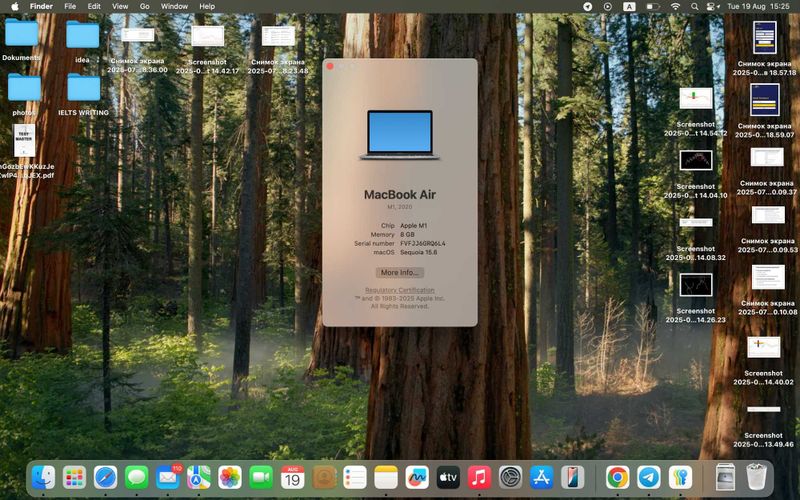800x500 pixels.
Task: Select the IELTS WRITING folder
Action: tap(83, 94)
